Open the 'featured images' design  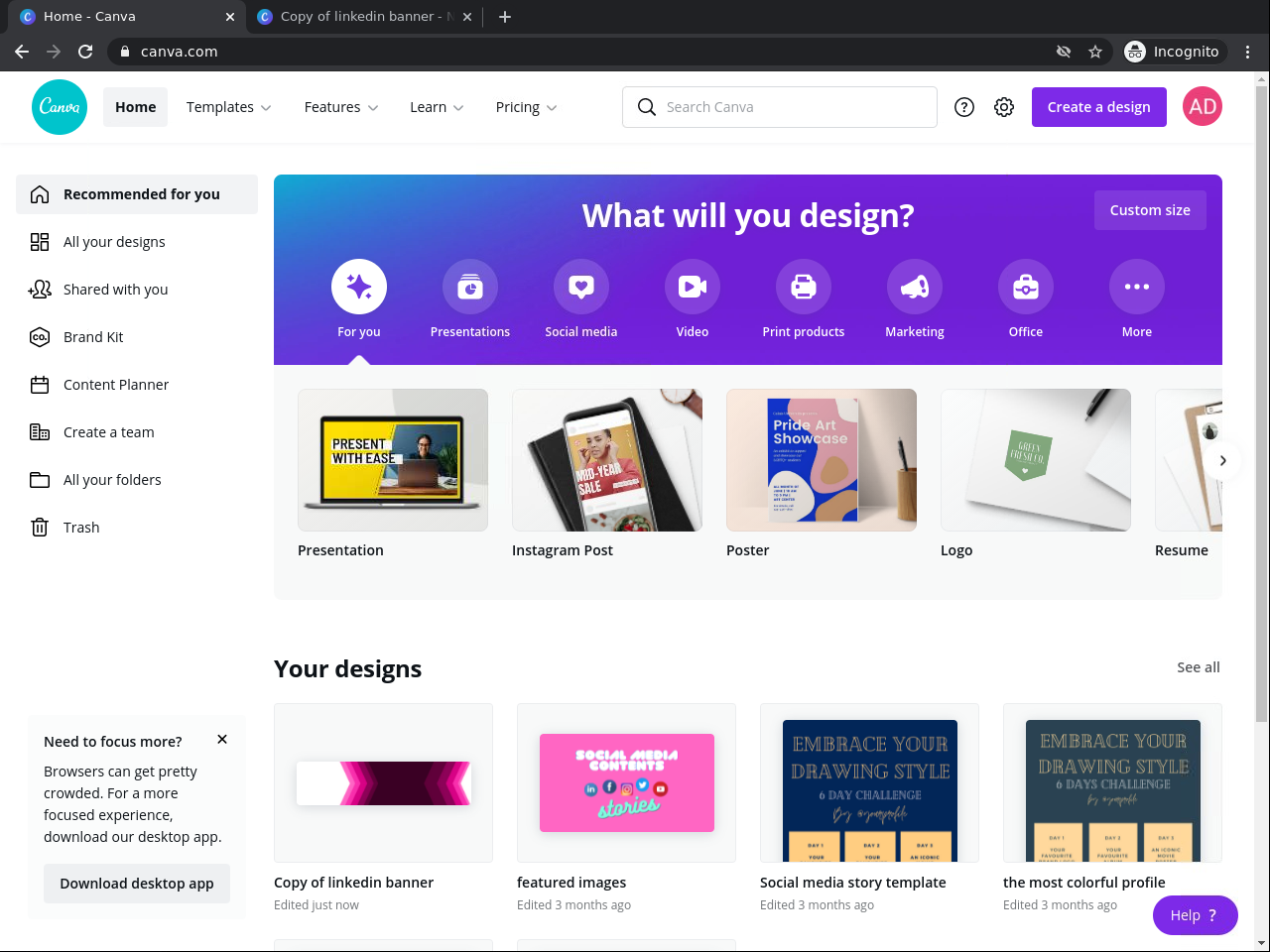(x=626, y=782)
